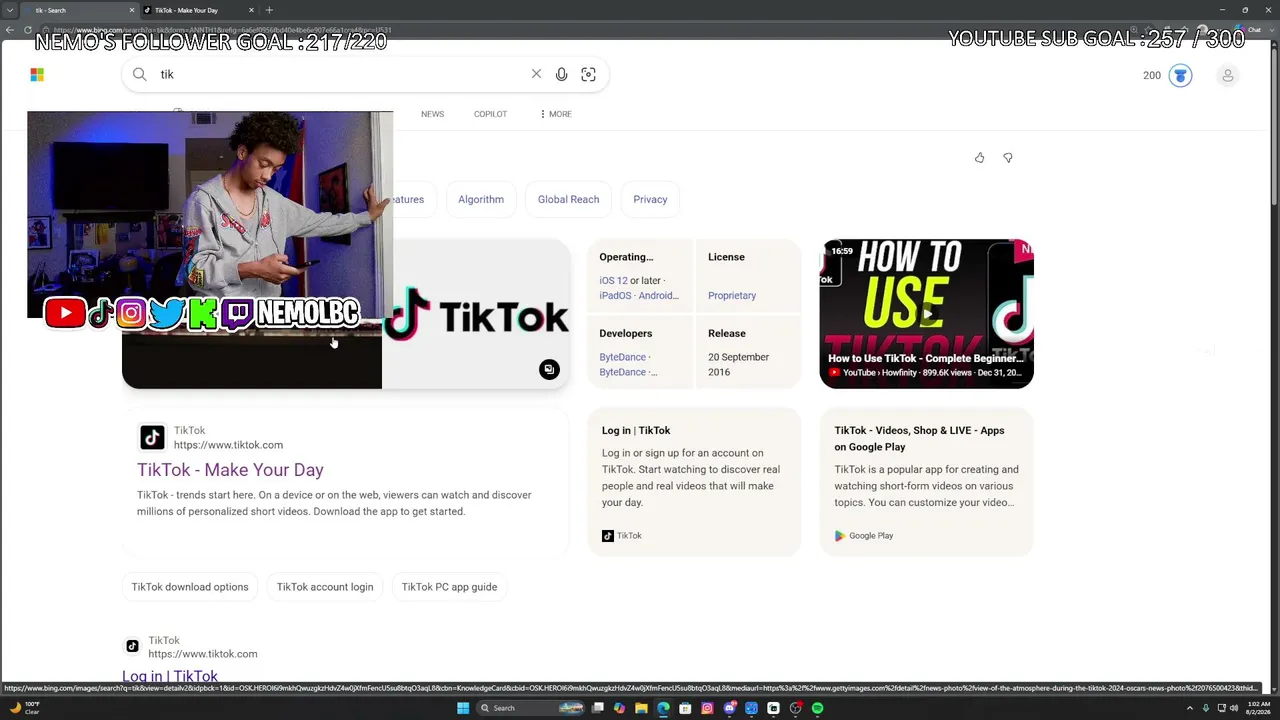Select the Global Reach topic chip
1280x720 pixels.
point(568,199)
